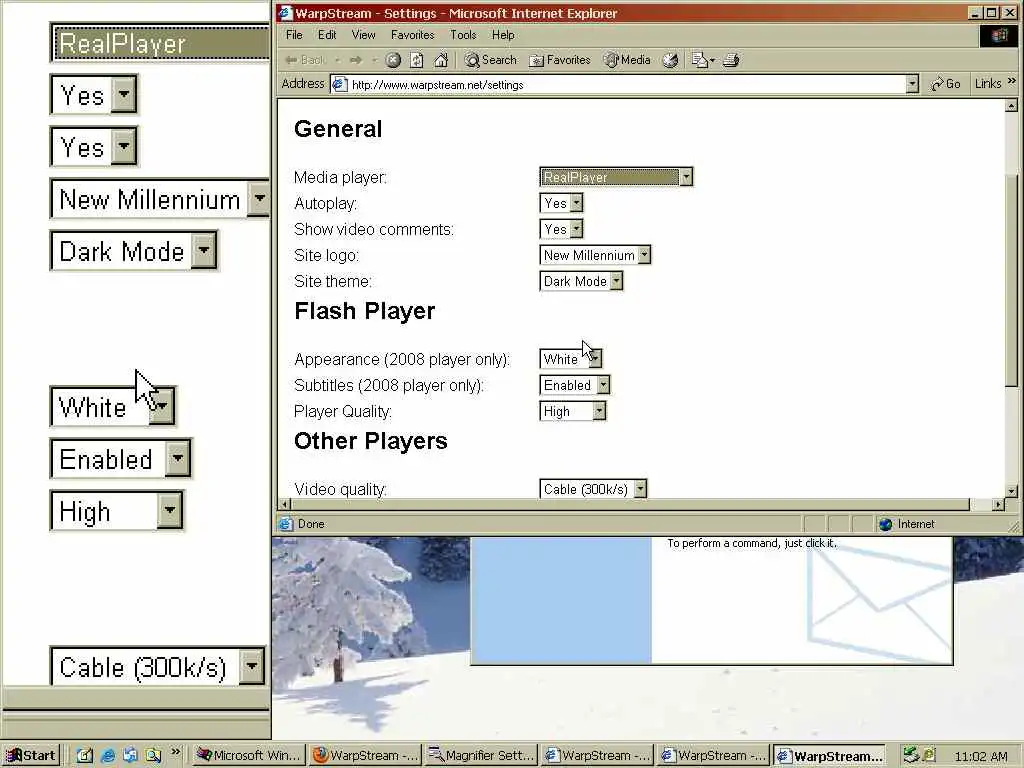
Task: Click the horizontal scrollbar left arrow
Action: pyautogui.click(x=284, y=504)
